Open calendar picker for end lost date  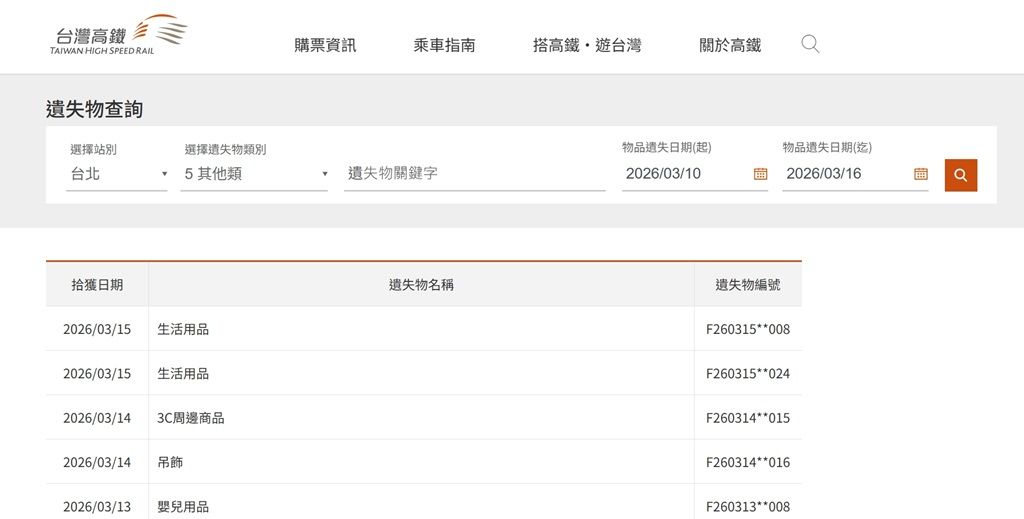(x=921, y=174)
